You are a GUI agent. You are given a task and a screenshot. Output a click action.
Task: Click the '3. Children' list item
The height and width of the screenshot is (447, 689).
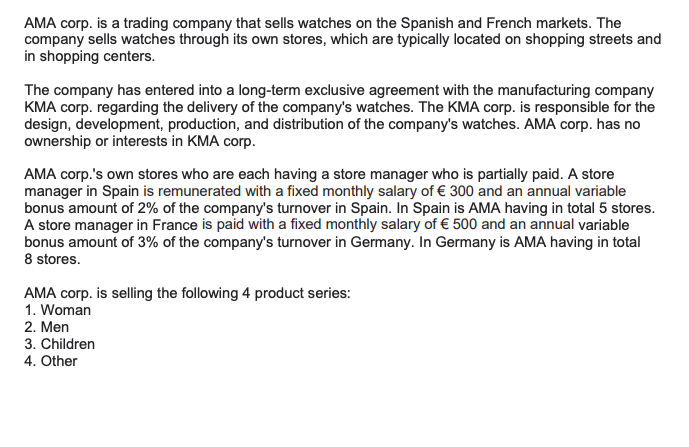click(x=59, y=344)
